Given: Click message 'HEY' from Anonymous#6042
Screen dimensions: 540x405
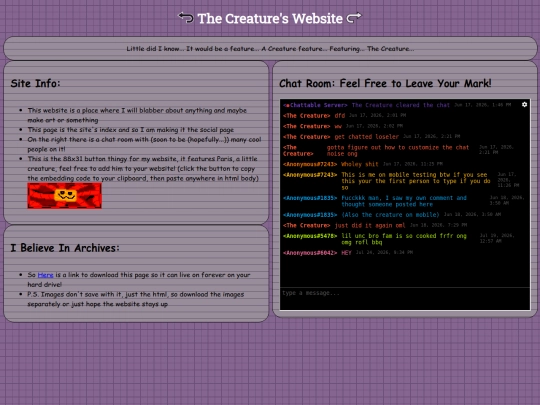Looking at the screenshot, I should 346,253.
